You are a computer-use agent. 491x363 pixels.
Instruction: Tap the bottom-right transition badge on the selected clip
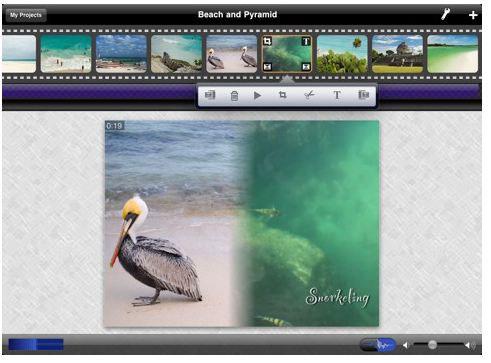306,67
